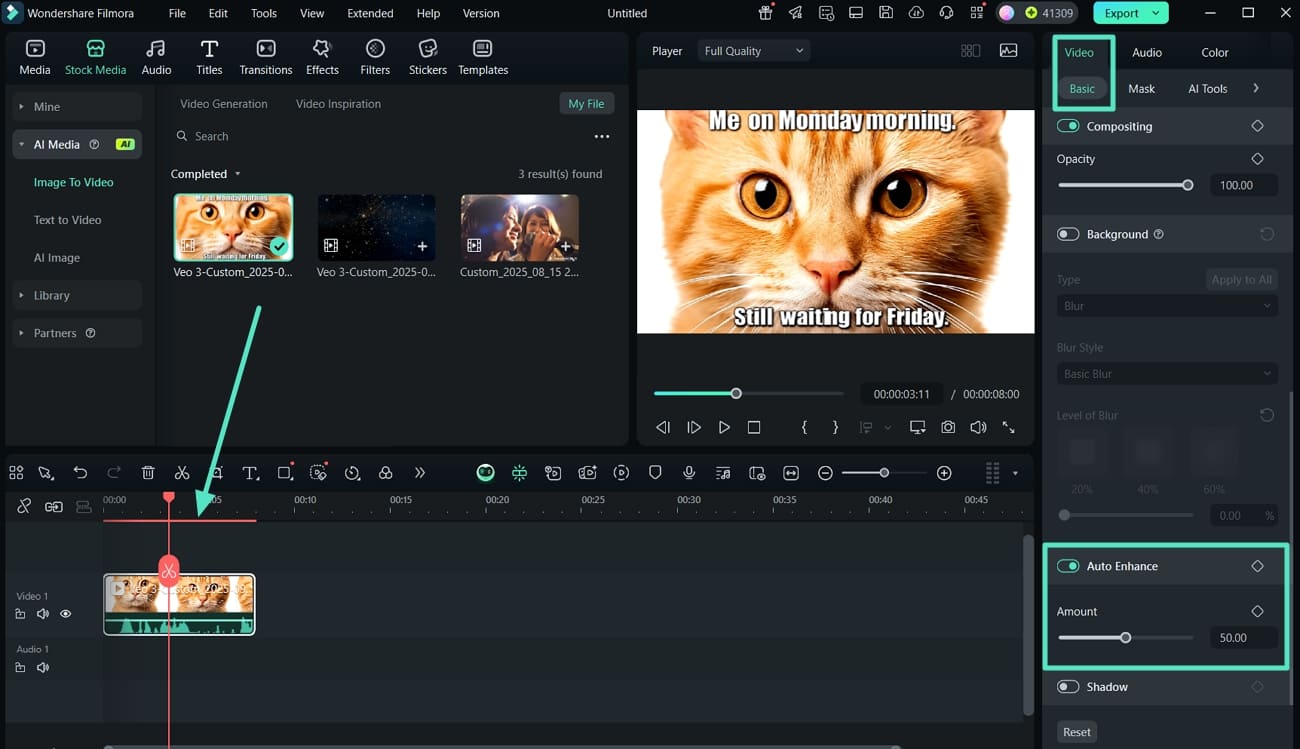Turn off the Auto Enhance switch
Screen dimensions: 1300x749
click(x=1068, y=566)
